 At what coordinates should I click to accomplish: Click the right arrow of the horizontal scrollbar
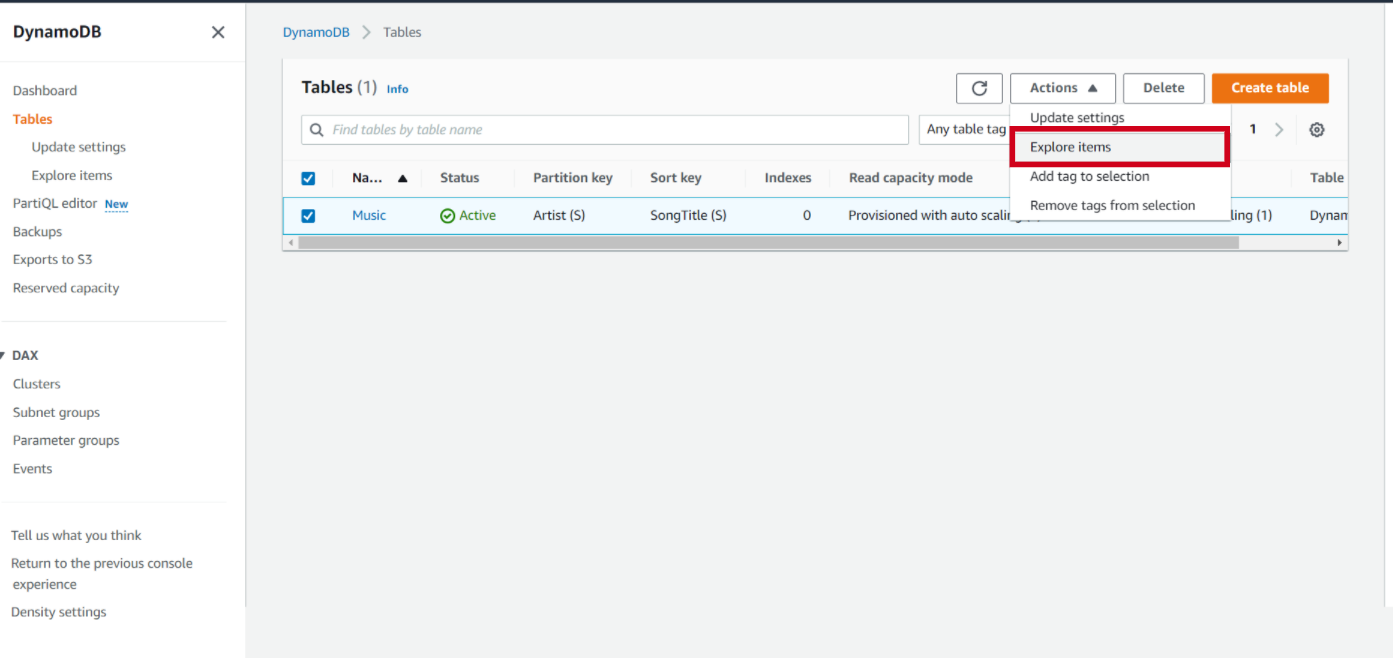1340,243
